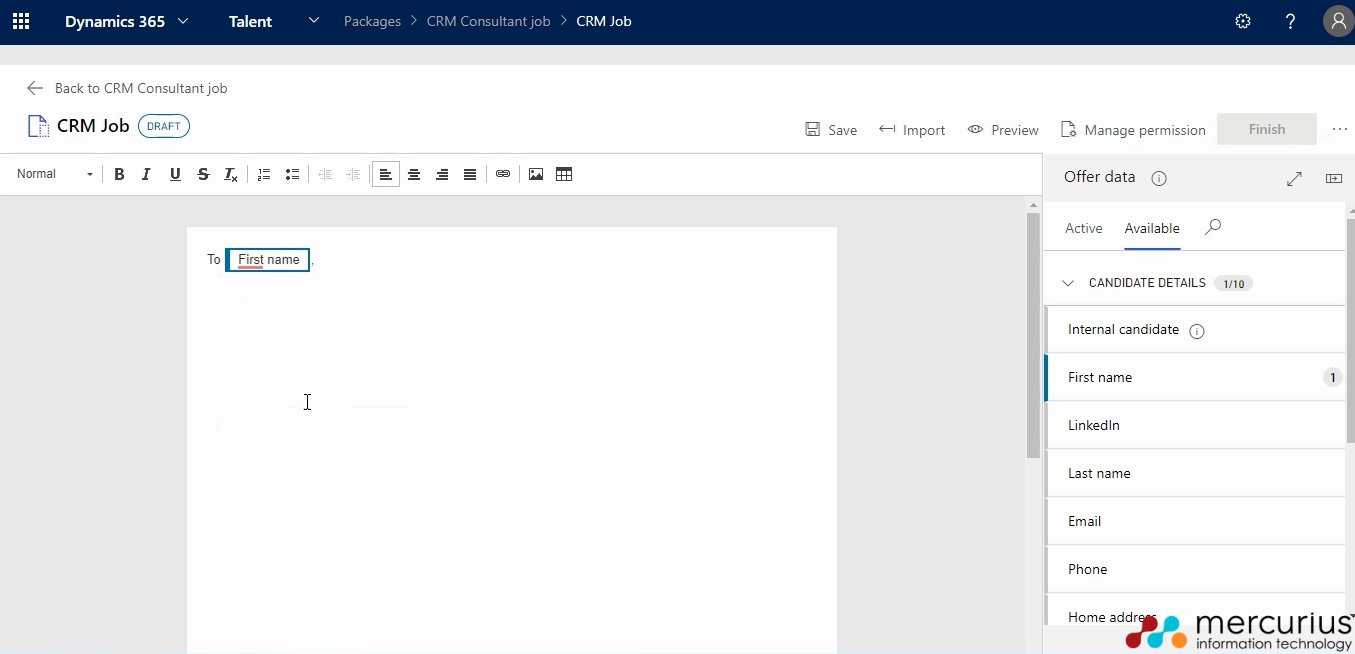Viewport: 1355px width, 654px height.
Task: Go to Packages breadcrumb
Action: pos(372,21)
